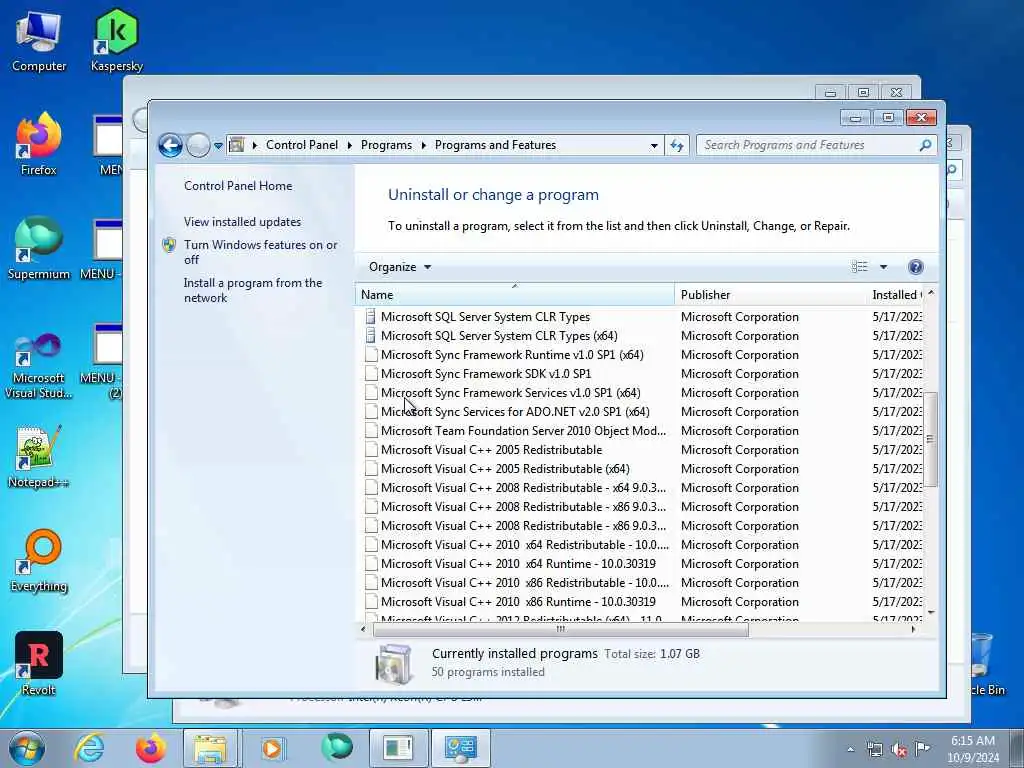Launch the Supermium browser desktop shortcut
The width and height of the screenshot is (1024, 768).
(39, 248)
